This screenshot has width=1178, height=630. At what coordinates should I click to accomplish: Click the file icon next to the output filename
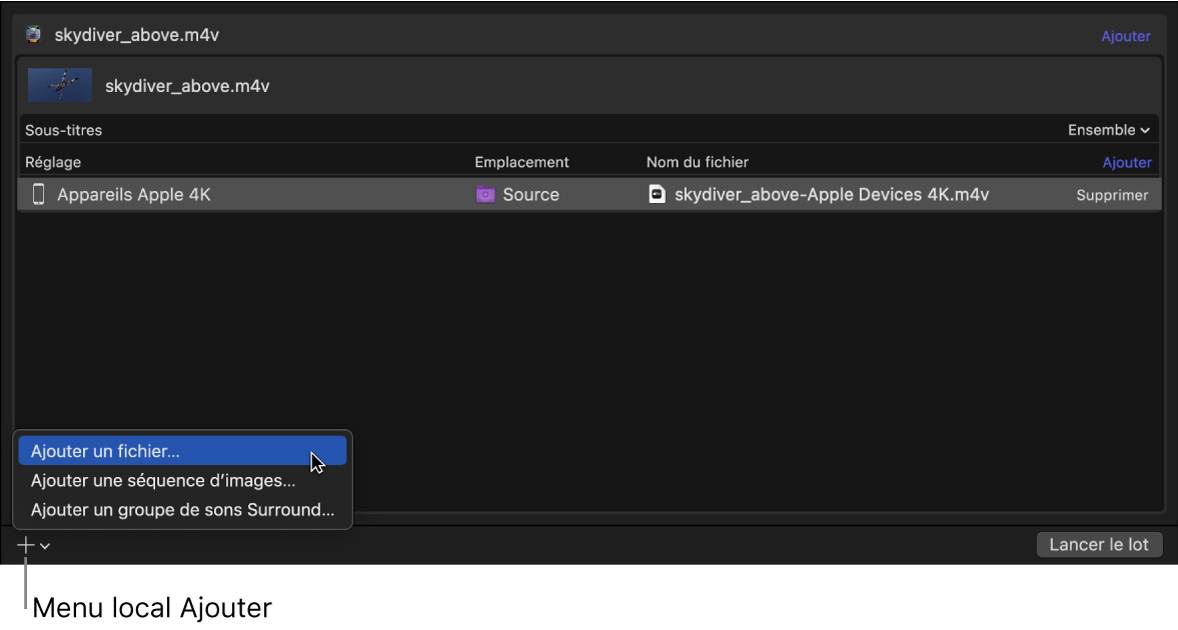pos(657,195)
